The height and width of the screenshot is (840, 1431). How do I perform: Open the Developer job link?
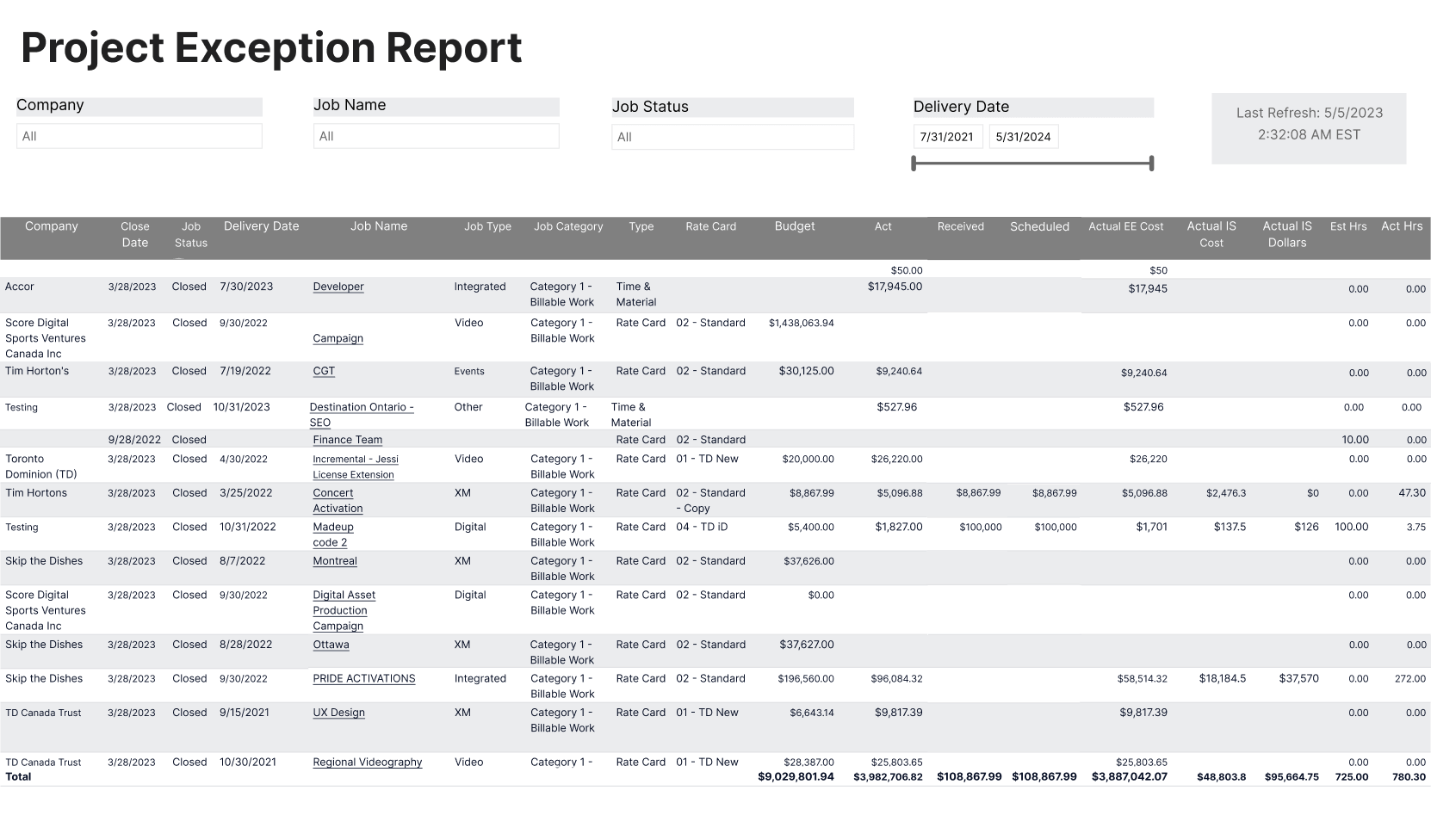pos(338,287)
